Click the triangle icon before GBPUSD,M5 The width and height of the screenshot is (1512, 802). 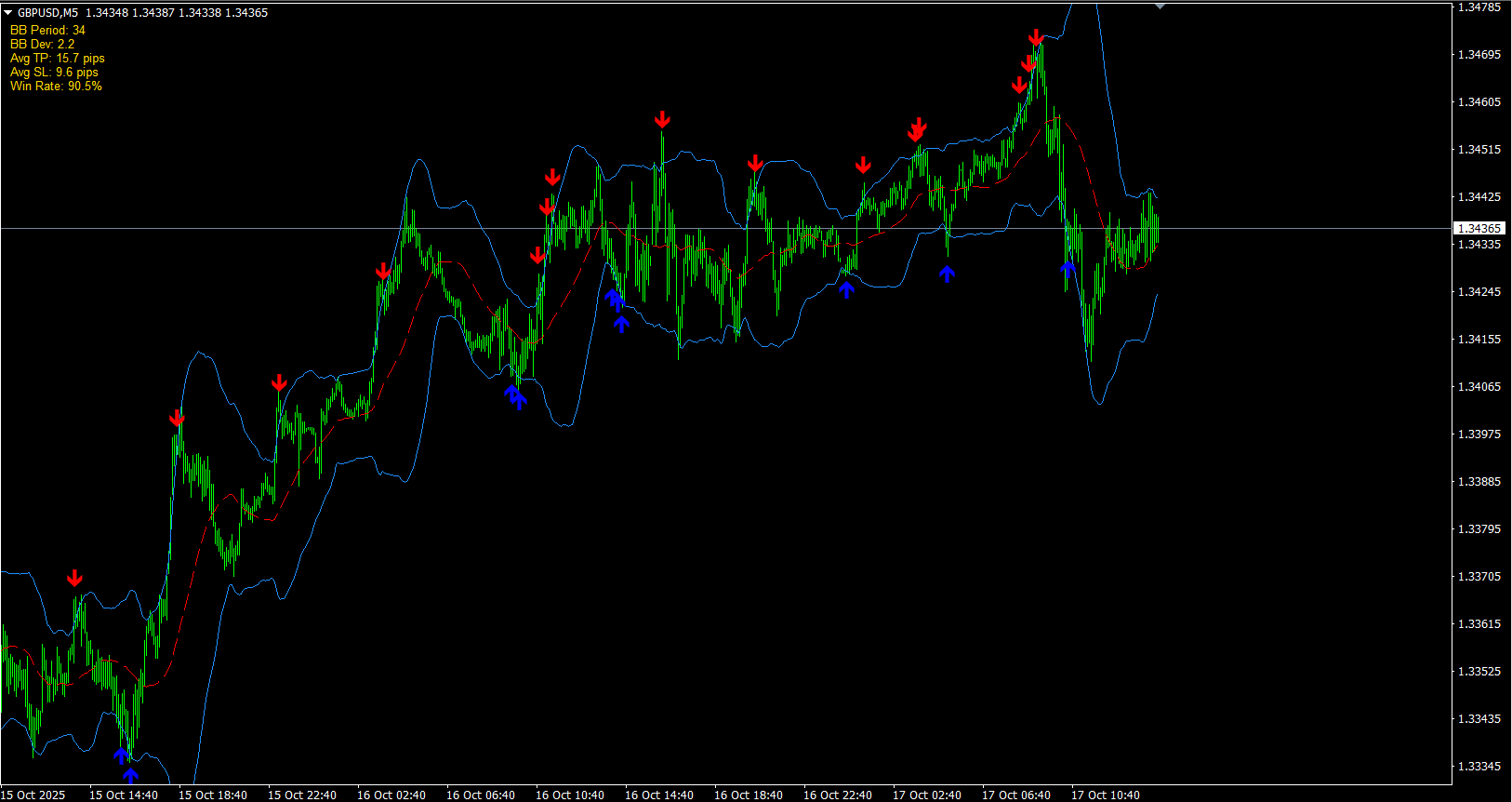coord(8,13)
